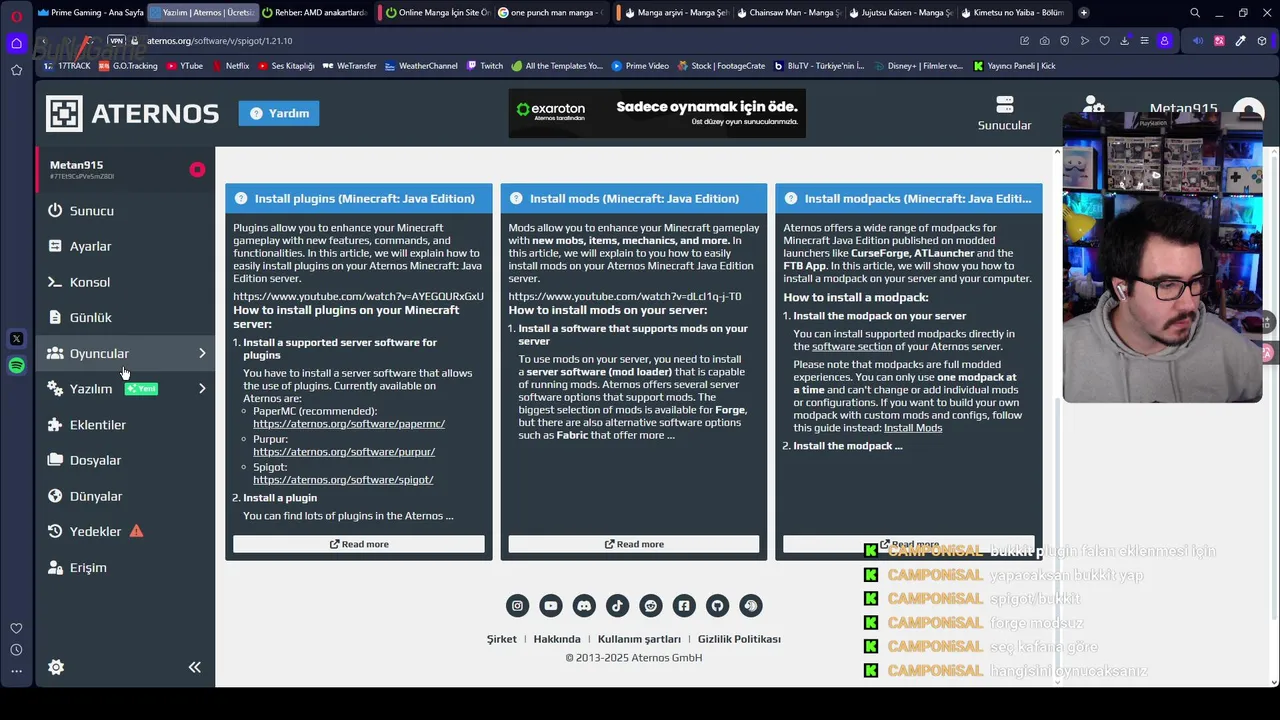Open the Install Mods guide link
Screen dimensions: 1280x720
[x=913, y=428]
